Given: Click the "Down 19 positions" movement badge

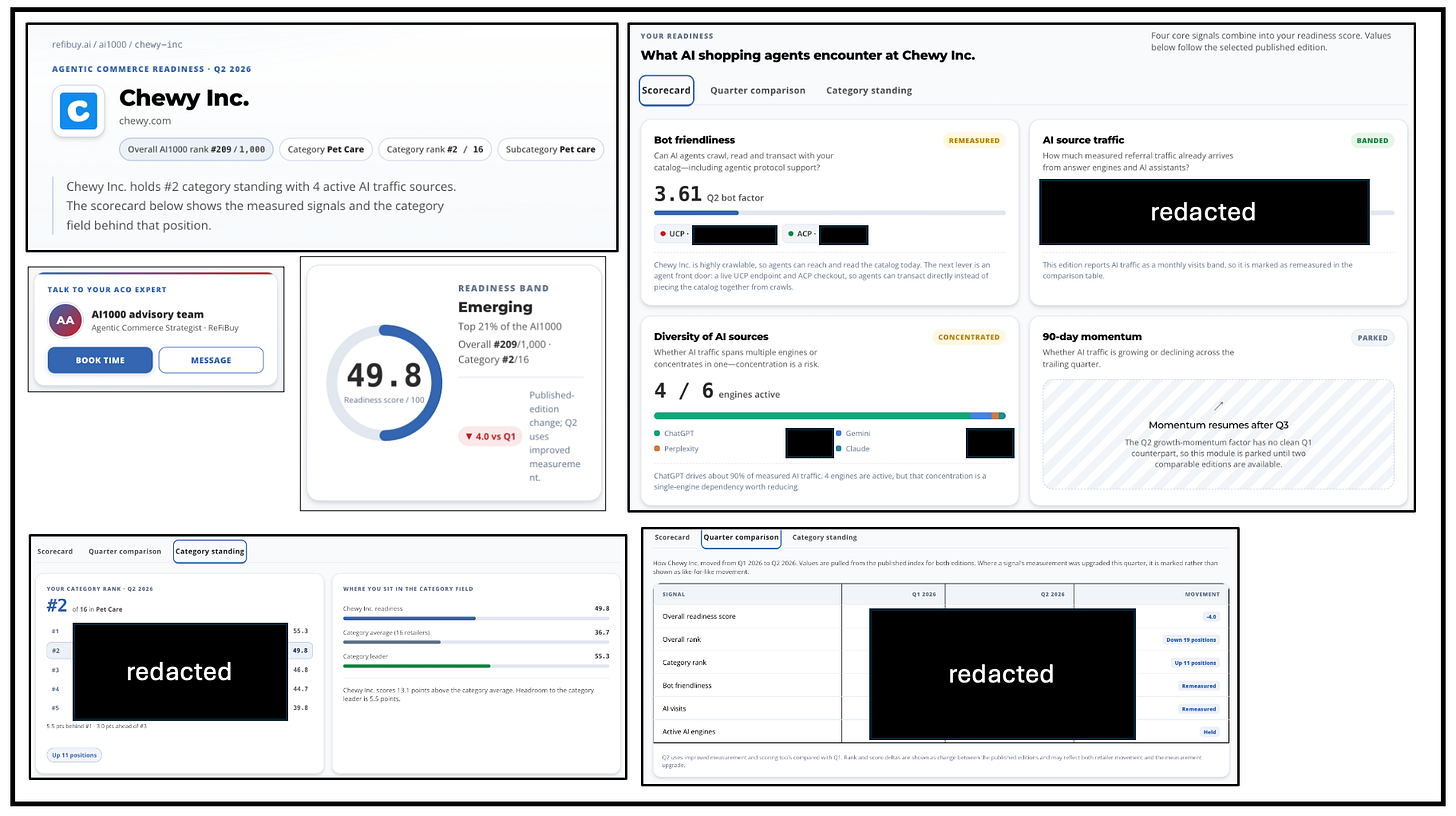Looking at the screenshot, I should tap(1192, 640).
